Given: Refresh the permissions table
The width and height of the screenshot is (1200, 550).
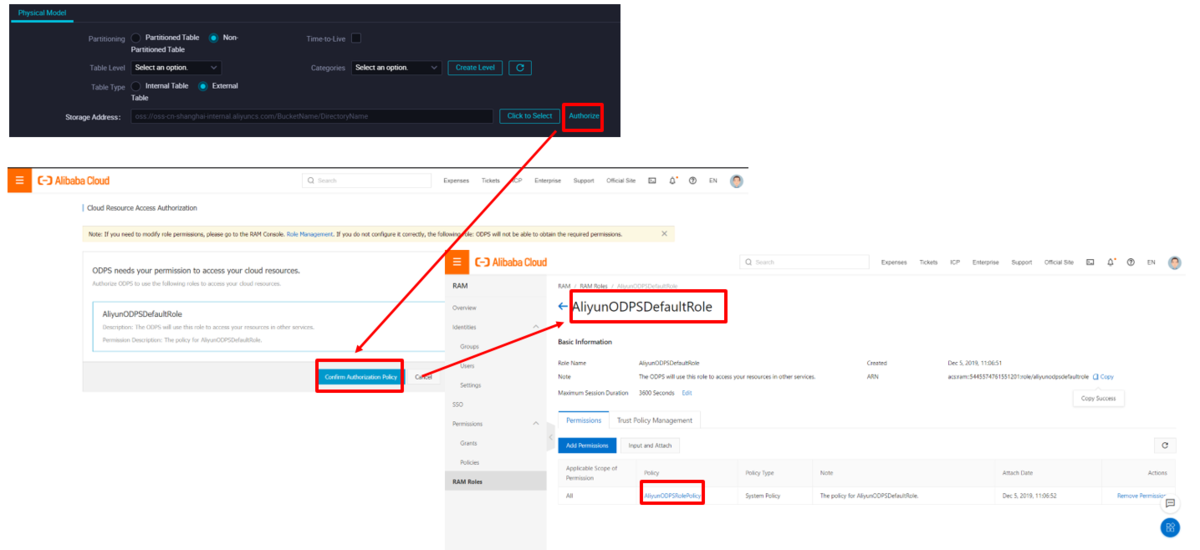Looking at the screenshot, I should tap(1165, 445).
